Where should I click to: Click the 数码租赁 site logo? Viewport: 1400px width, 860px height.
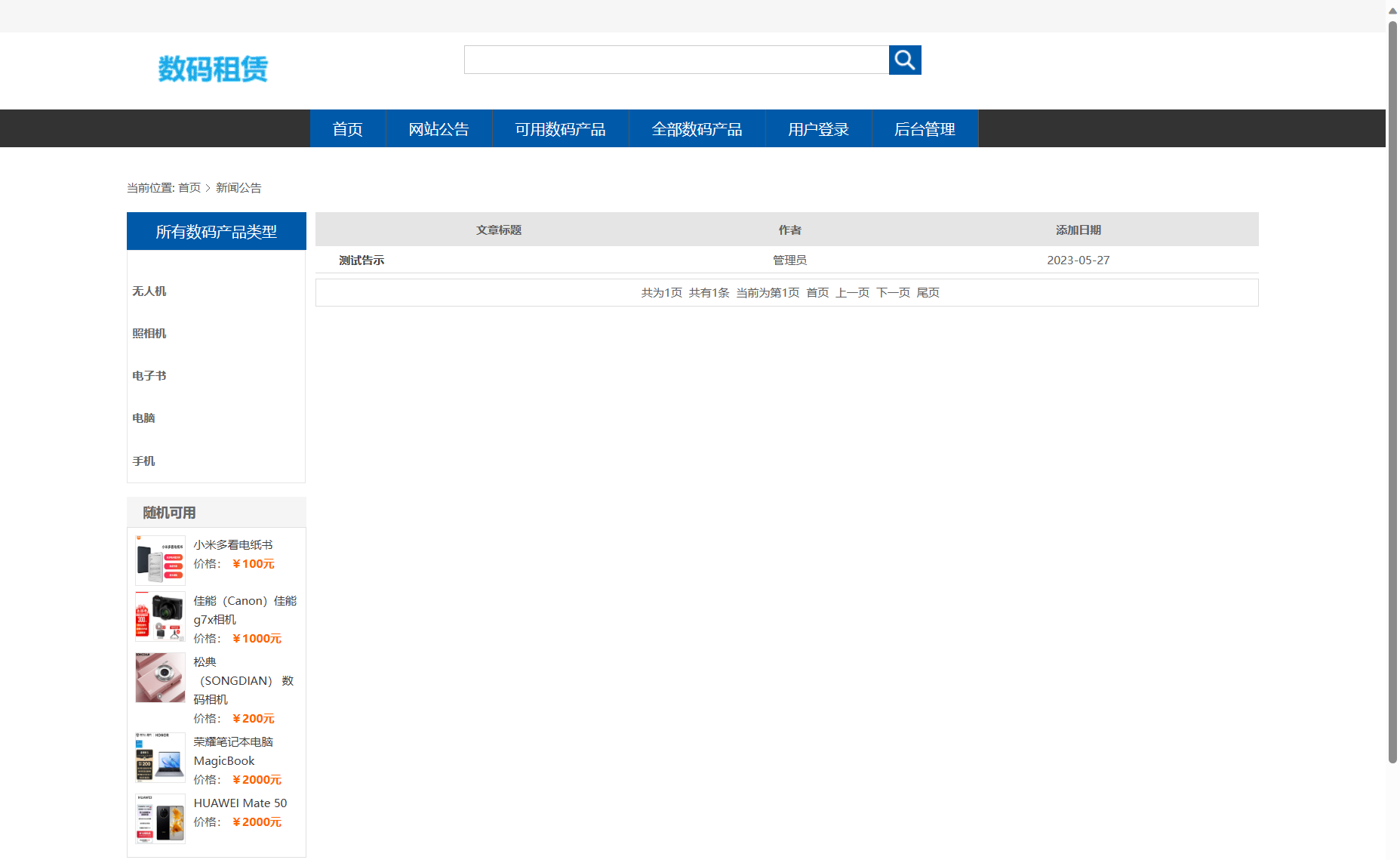coord(214,69)
